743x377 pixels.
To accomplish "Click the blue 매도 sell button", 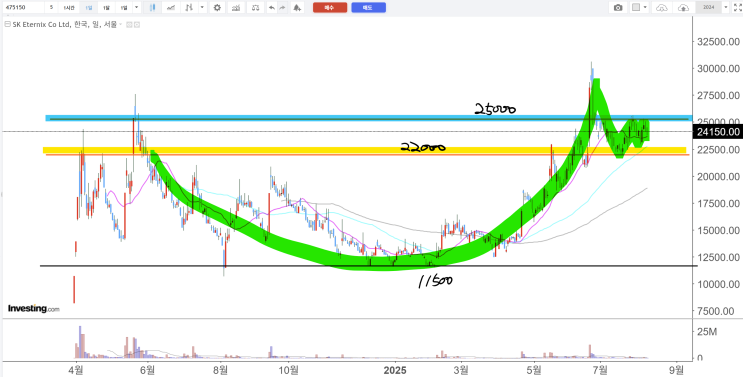I will tap(368, 8).
